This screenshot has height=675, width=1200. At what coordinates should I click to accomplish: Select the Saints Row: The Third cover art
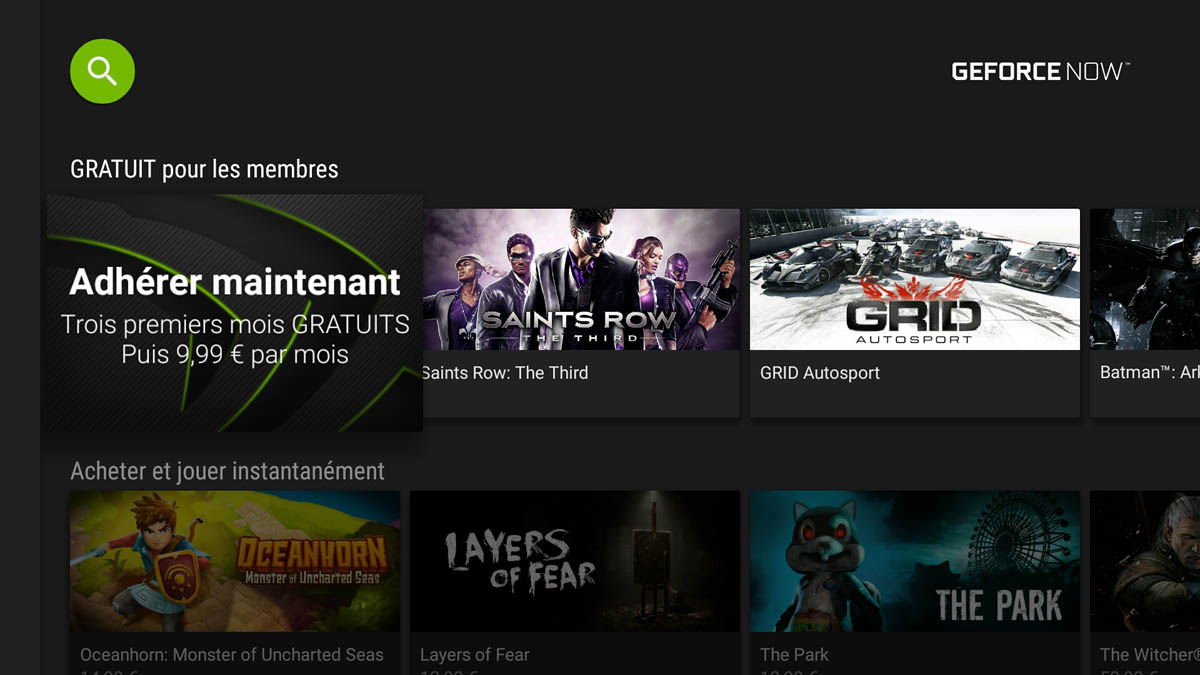click(x=580, y=279)
